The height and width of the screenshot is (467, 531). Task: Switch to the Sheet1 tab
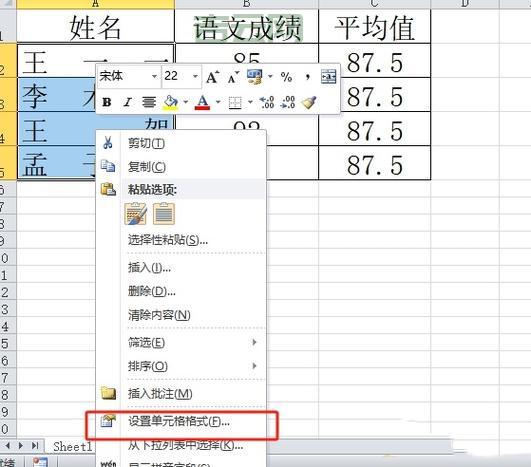pos(72,447)
